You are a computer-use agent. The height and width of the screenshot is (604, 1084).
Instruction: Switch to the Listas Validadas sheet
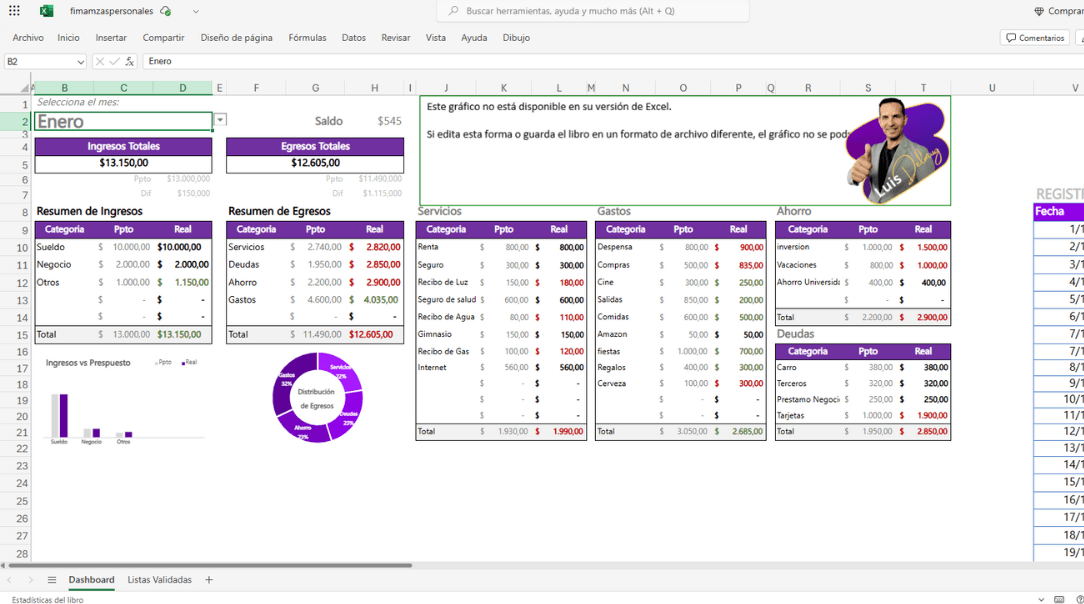pyautogui.click(x=159, y=580)
